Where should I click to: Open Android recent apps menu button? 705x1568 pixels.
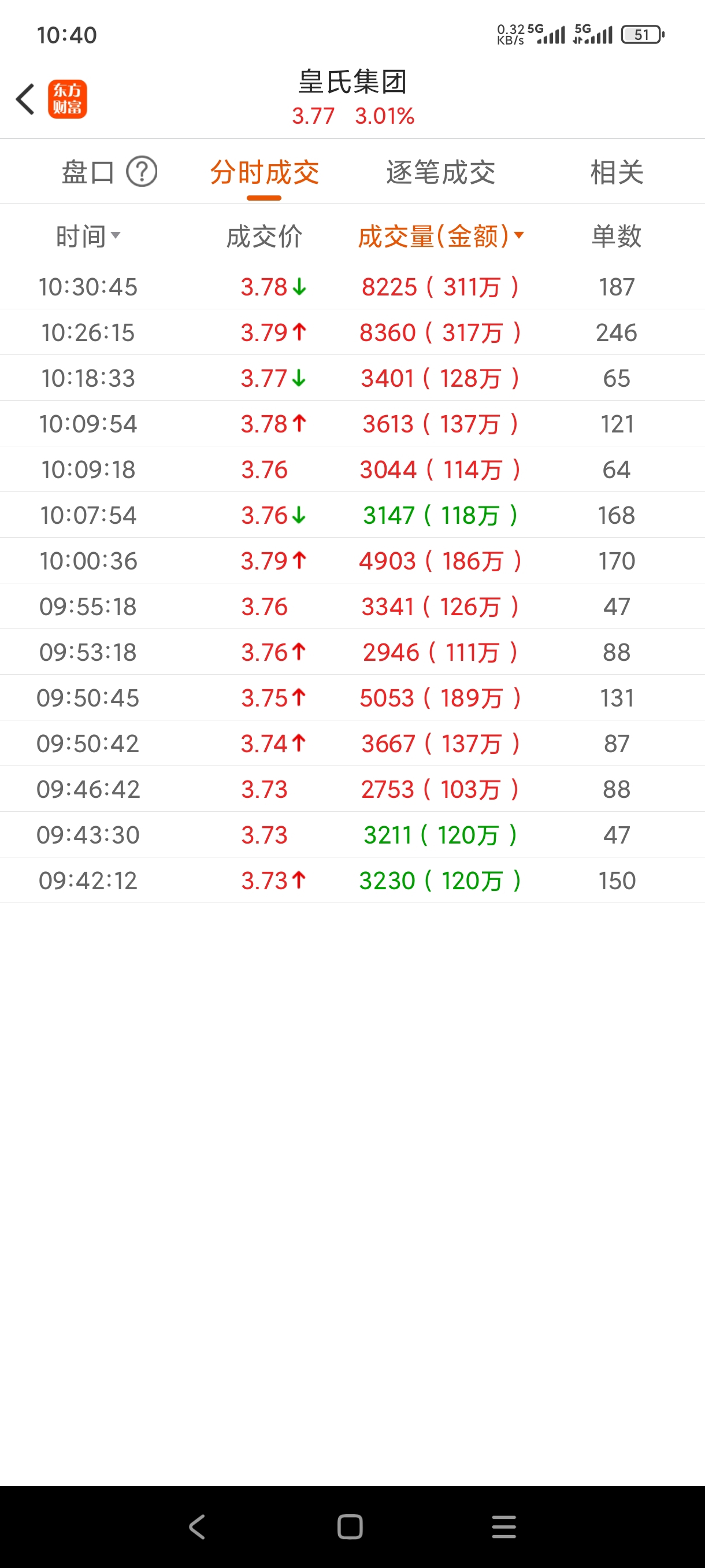(x=504, y=1526)
